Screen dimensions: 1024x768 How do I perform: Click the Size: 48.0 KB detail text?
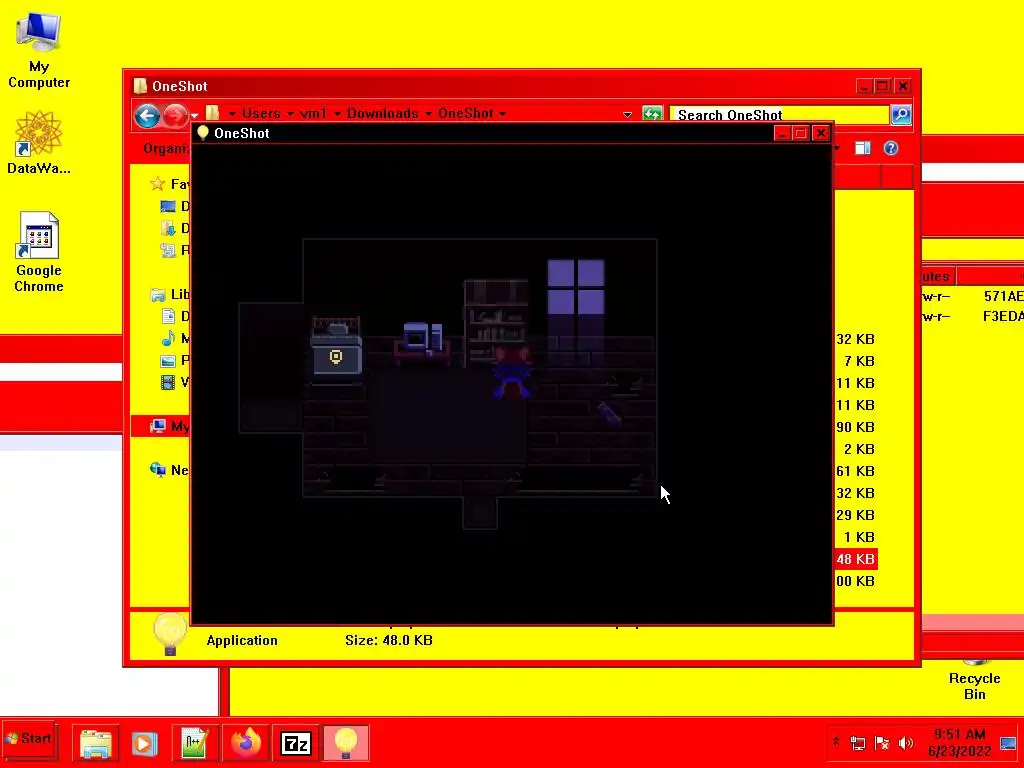[389, 641]
